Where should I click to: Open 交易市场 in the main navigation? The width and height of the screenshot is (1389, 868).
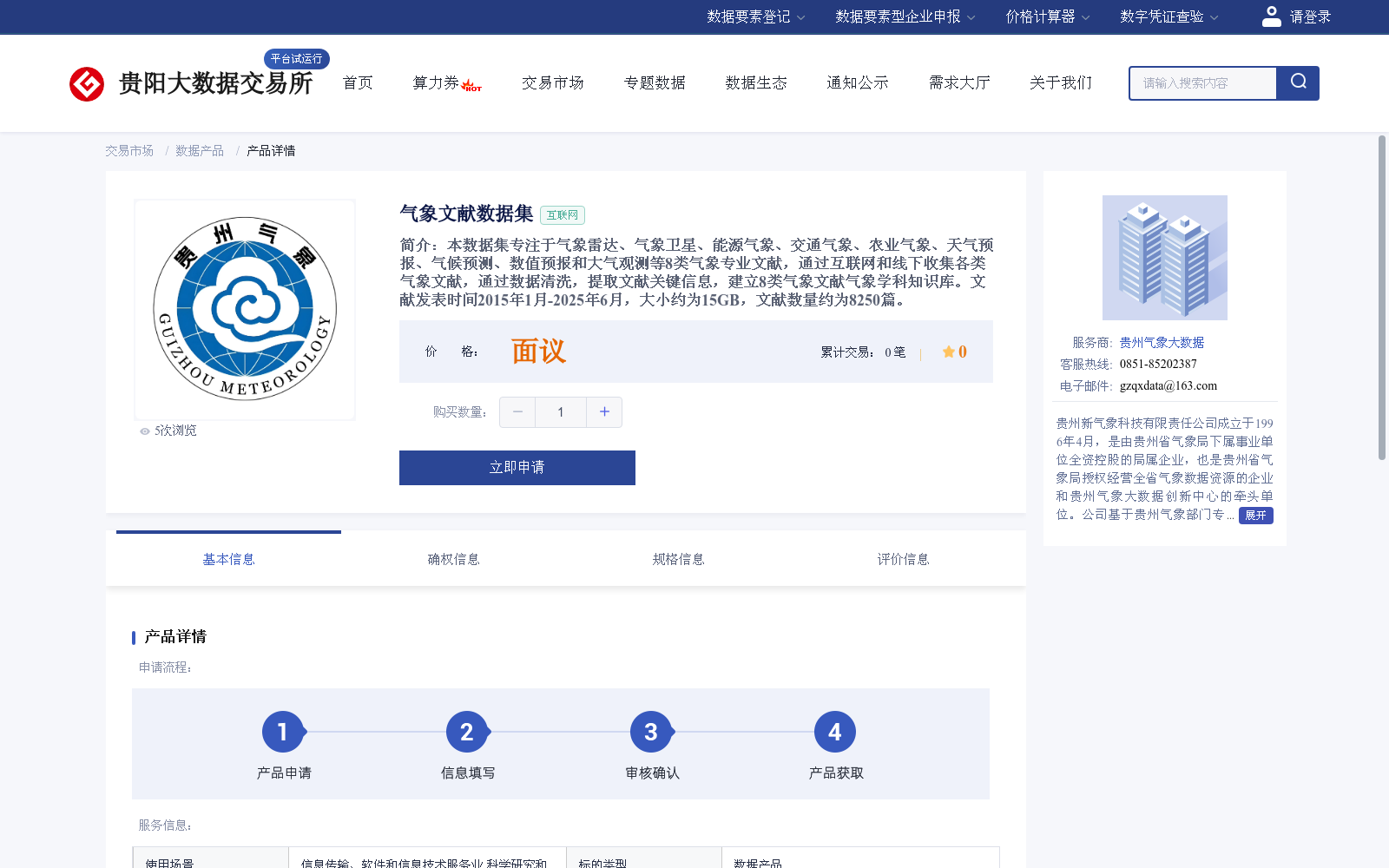pyautogui.click(x=553, y=82)
